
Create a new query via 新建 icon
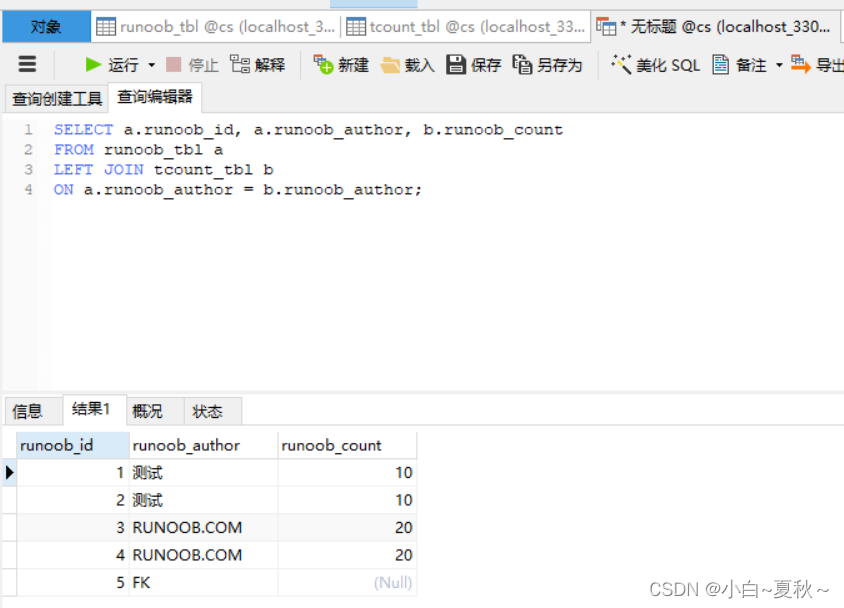[x=340, y=64]
